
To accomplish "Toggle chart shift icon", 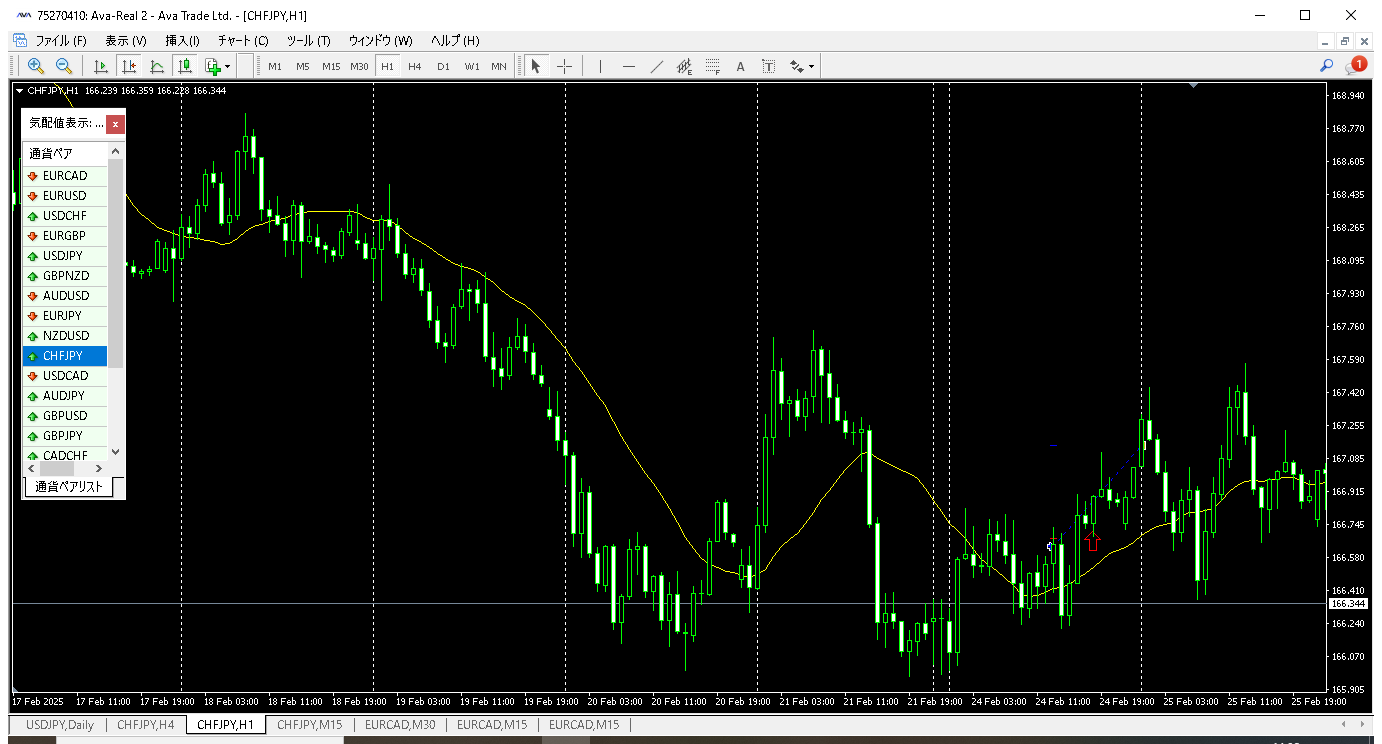I will click(x=129, y=66).
